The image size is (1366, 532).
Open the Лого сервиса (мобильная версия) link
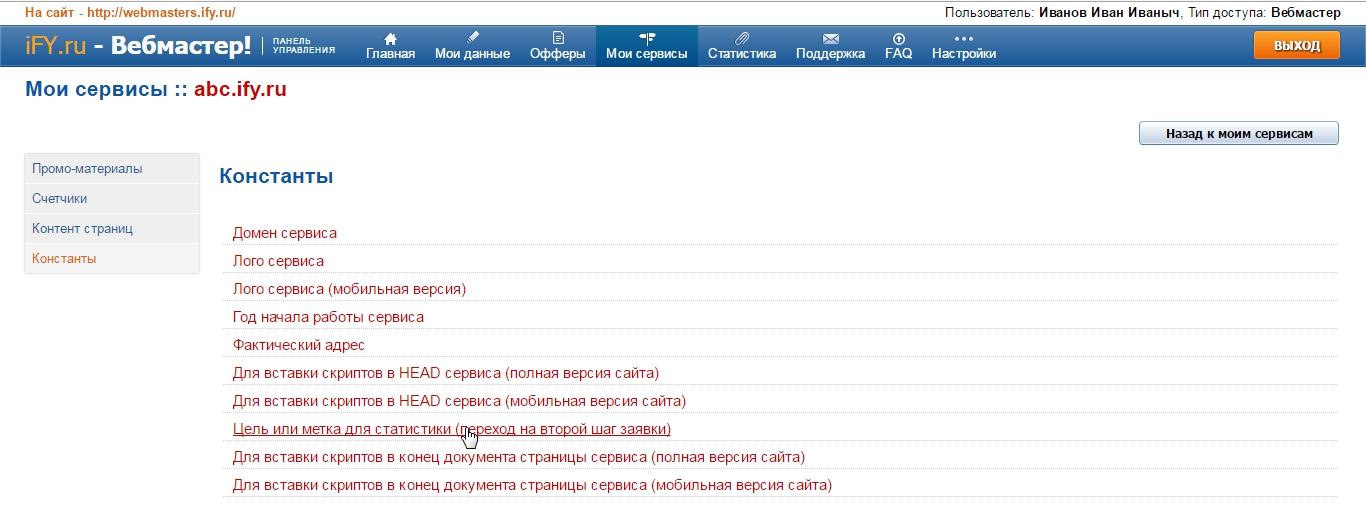click(x=349, y=289)
